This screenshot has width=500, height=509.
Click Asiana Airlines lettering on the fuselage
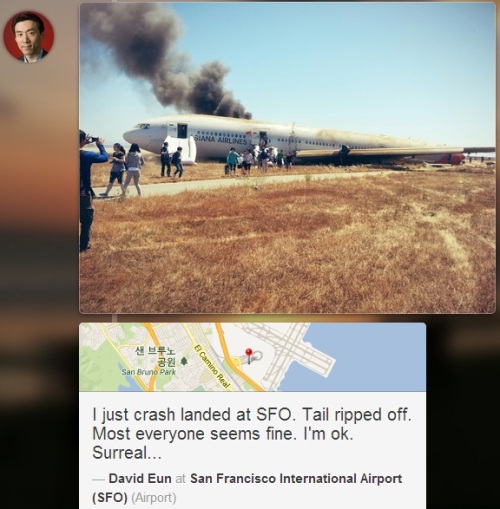pos(221,140)
